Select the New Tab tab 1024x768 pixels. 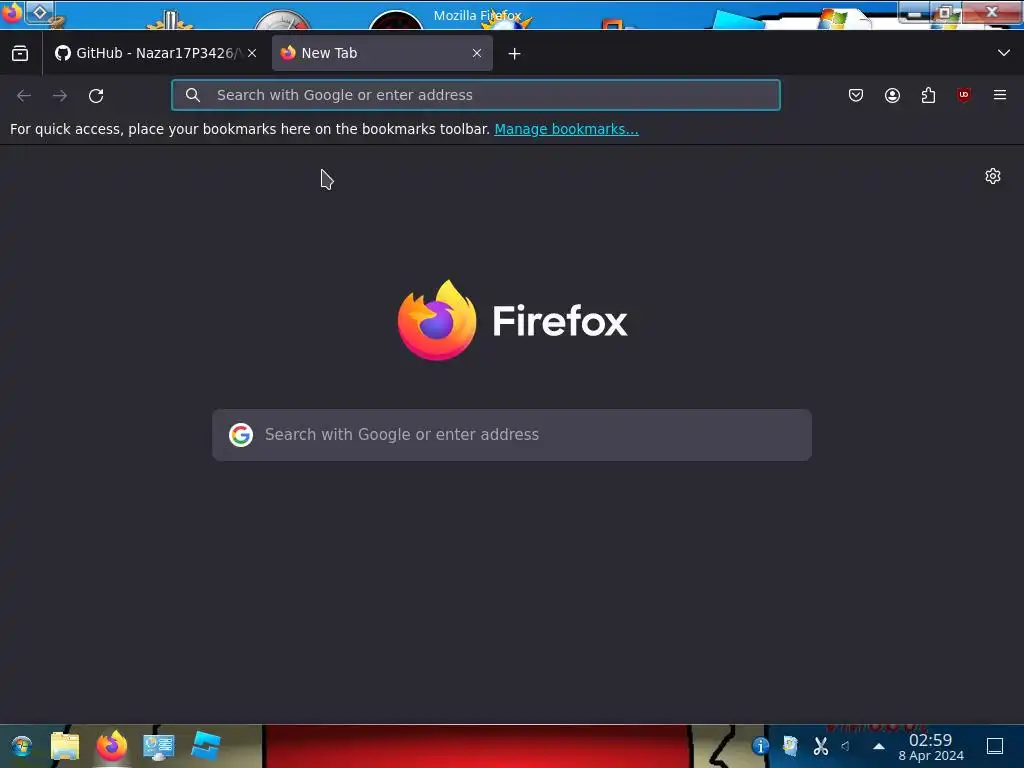pyautogui.click(x=382, y=54)
